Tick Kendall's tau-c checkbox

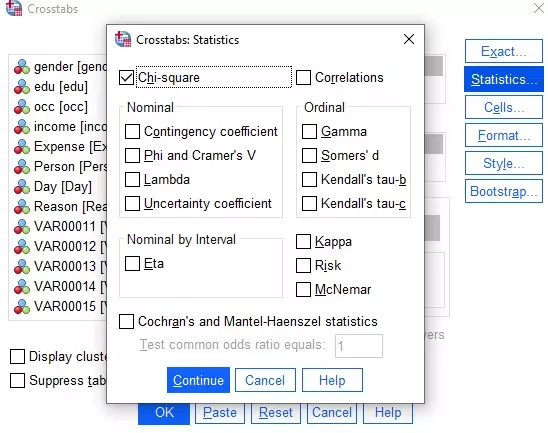(310, 203)
